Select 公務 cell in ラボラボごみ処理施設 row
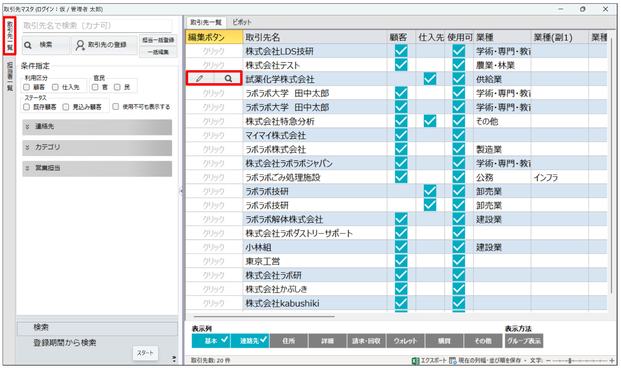The width and height of the screenshot is (621, 368). coord(502,177)
